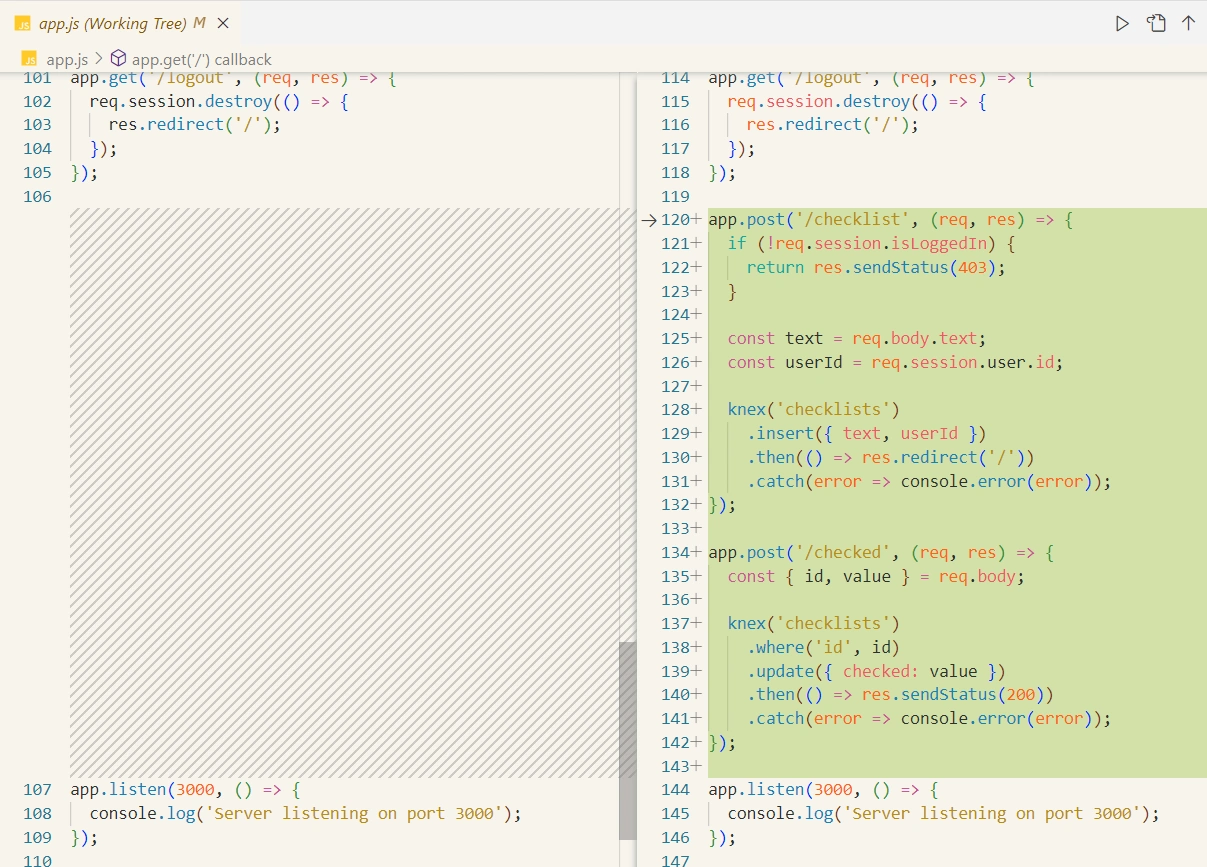Click console.log text on line 145 of modified pane
The image size is (1207, 867).
point(780,813)
